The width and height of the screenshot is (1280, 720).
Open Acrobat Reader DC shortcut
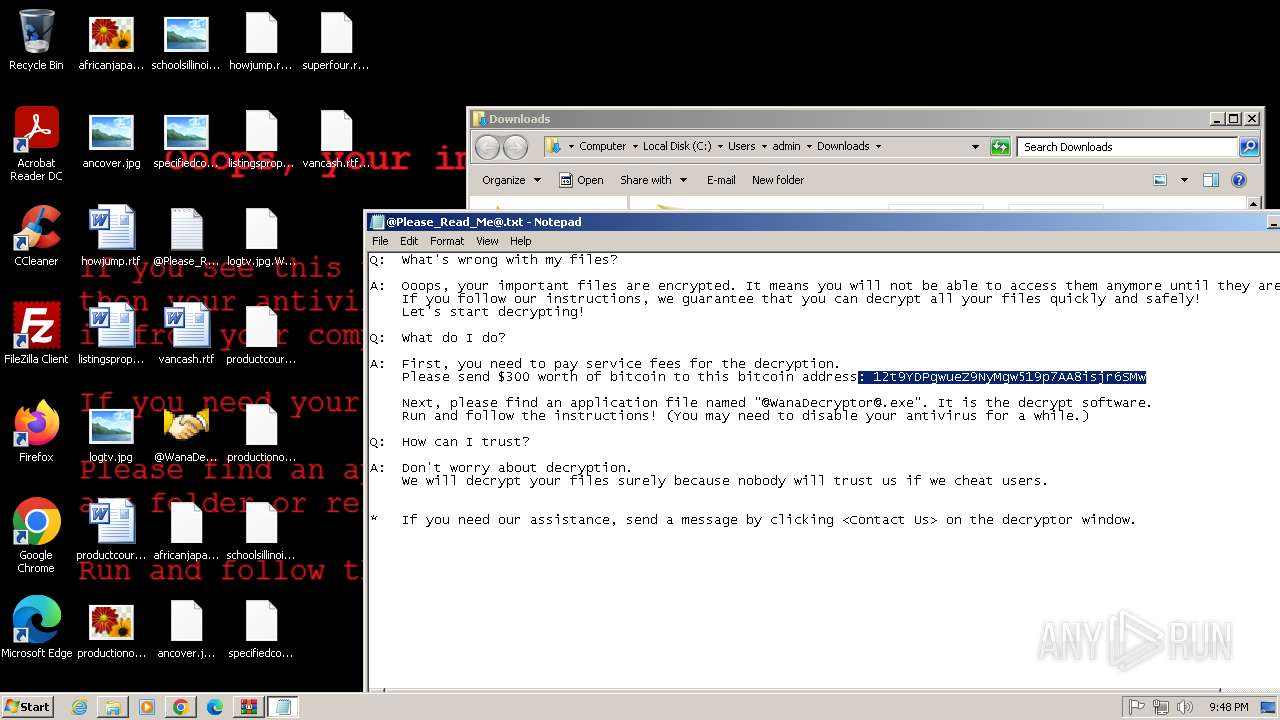[36, 144]
